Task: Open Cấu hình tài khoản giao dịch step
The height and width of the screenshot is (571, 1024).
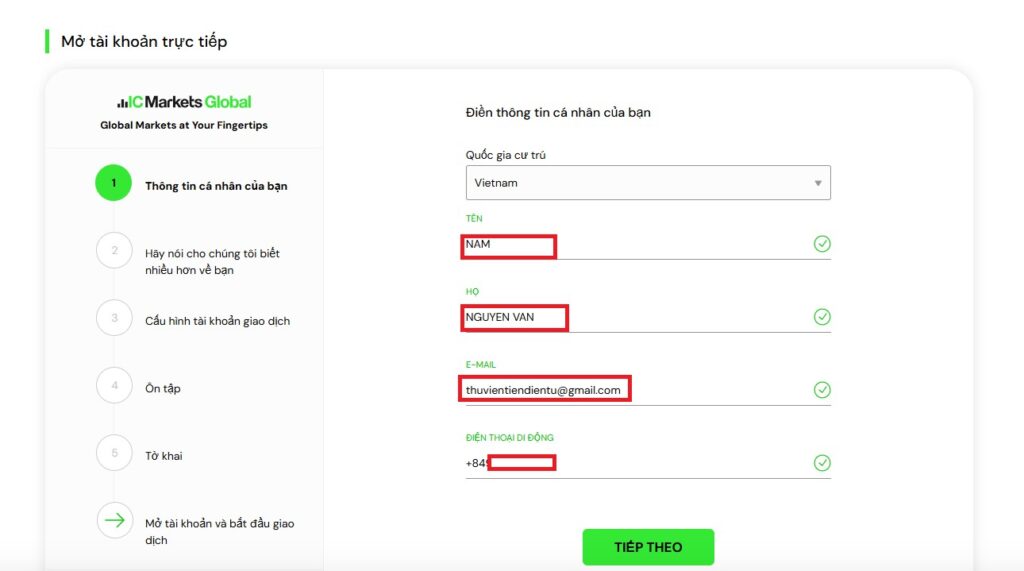Action: click(x=217, y=321)
